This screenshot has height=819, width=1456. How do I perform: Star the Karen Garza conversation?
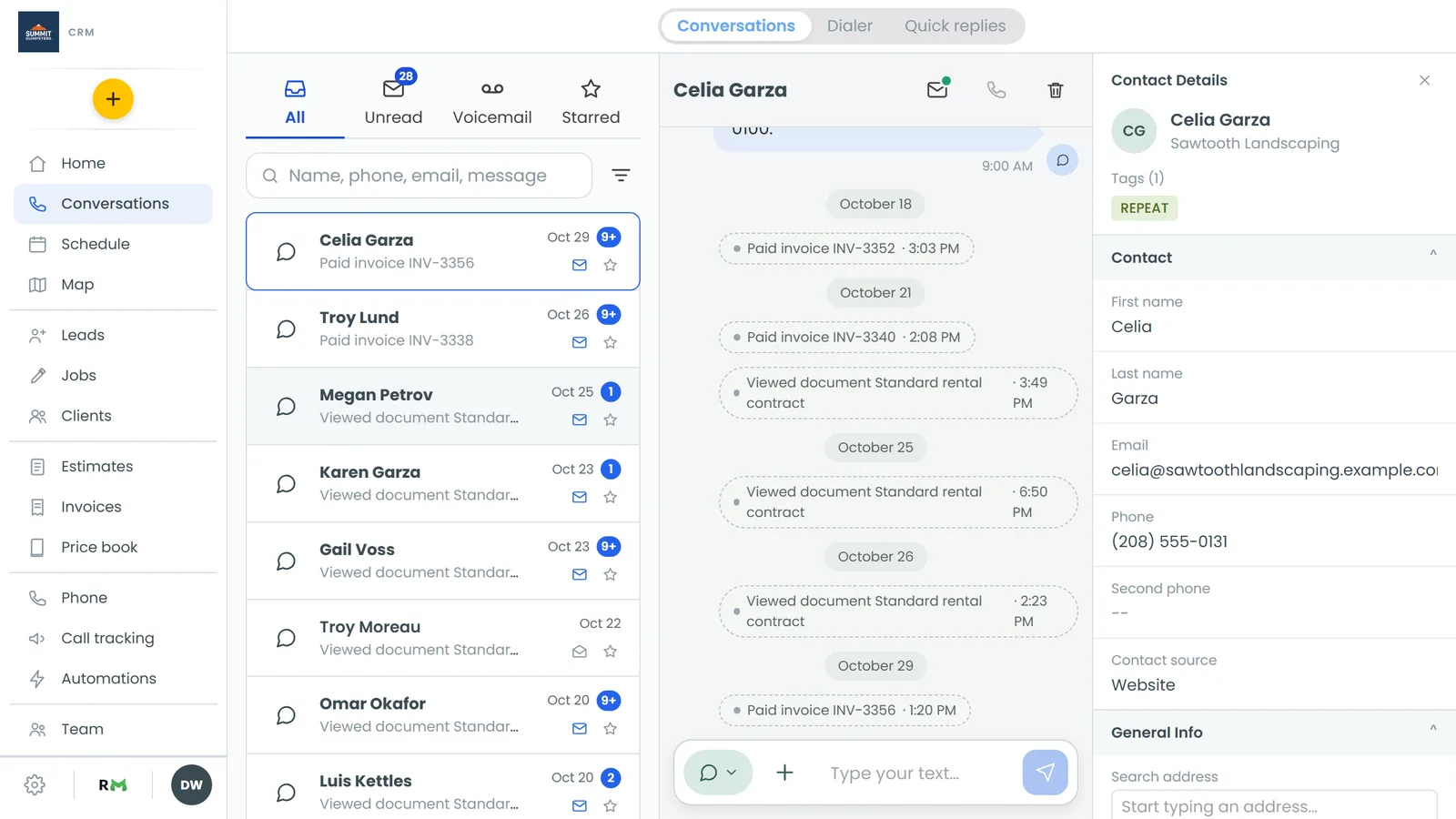611,497
